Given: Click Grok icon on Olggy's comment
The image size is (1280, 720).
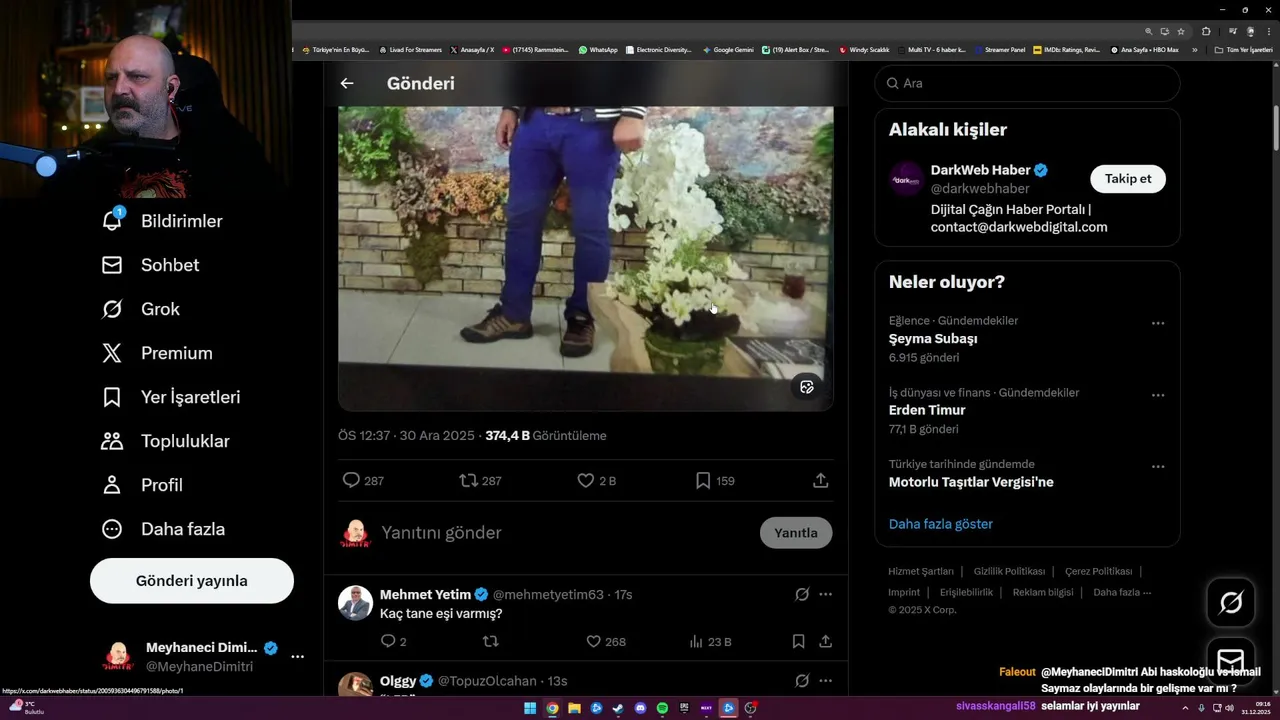Looking at the screenshot, I should pyautogui.click(x=802, y=681).
